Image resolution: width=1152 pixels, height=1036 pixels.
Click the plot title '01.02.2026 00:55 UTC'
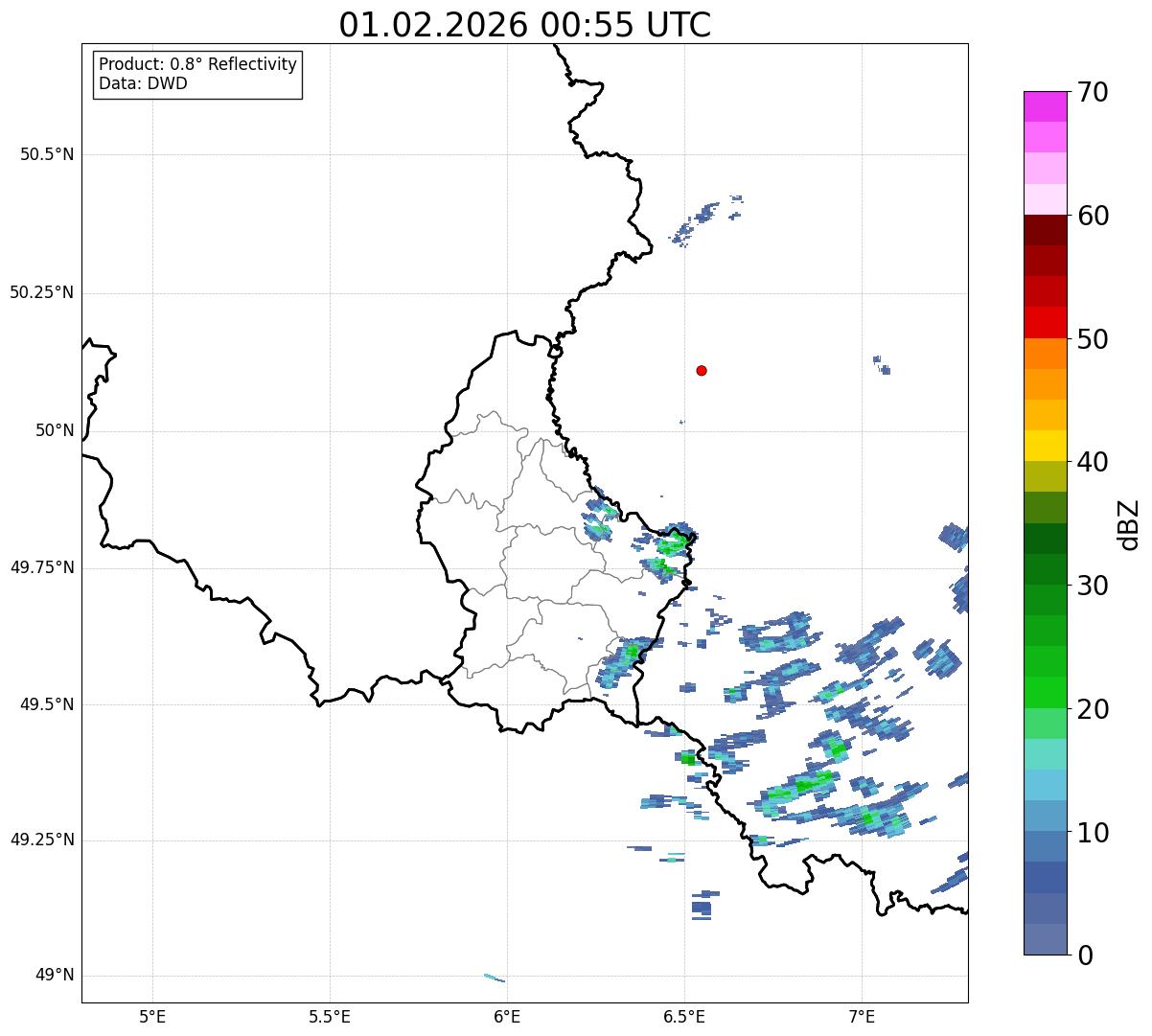click(525, 25)
